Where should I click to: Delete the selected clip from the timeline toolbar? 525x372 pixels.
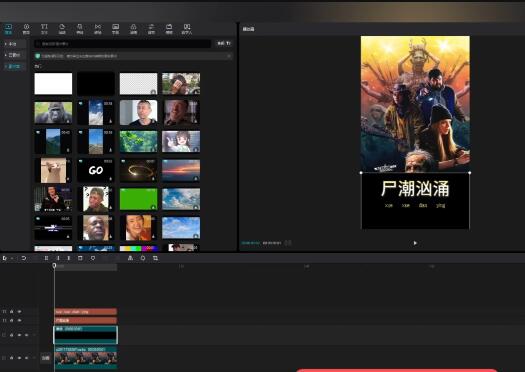[x=80, y=258]
